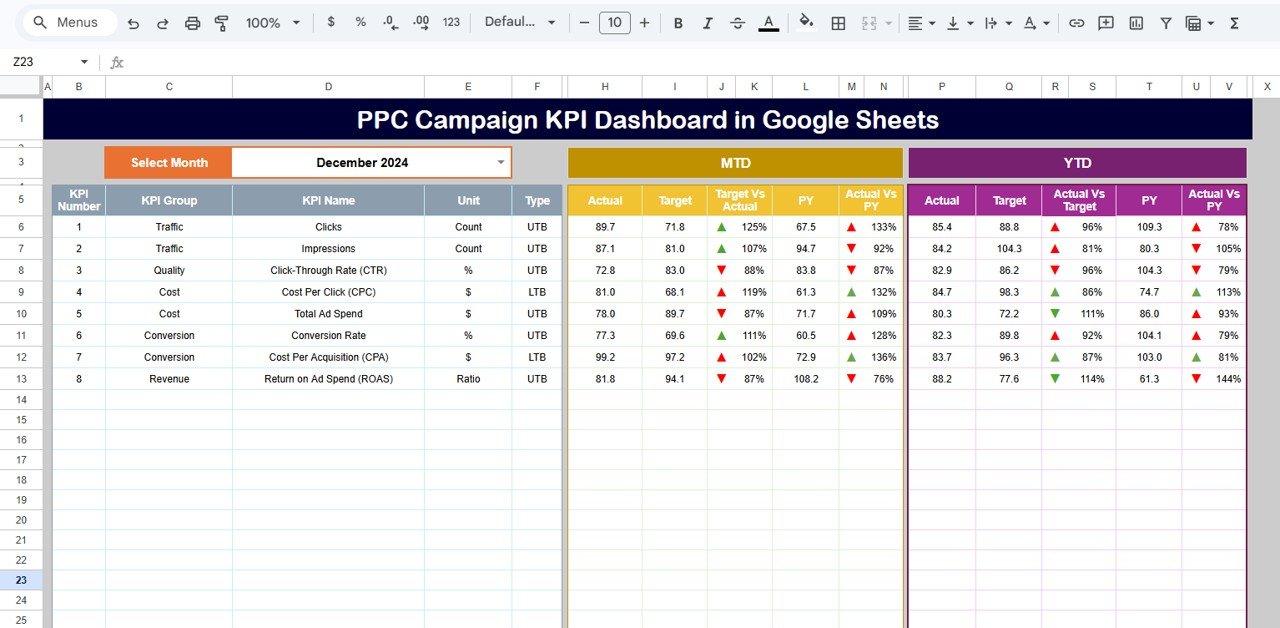The image size is (1280, 628).
Task: Click the more number formats 123 button
Action: pos(451,21)
